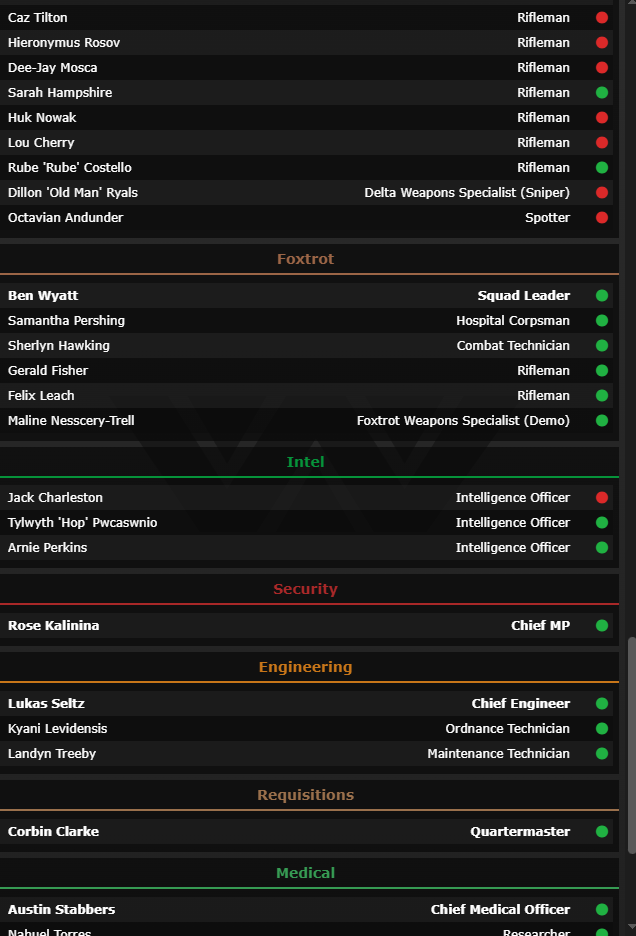Click the vertical scrollbar thumb

tap(631, 745)
